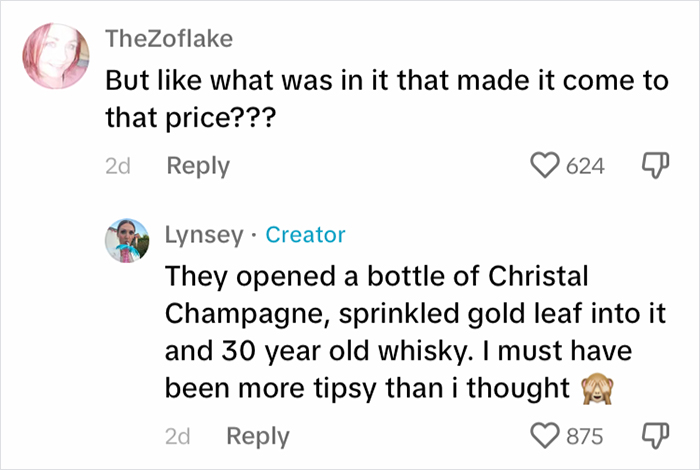The height and width of the screenshot is (470, 700).
Task: Reply to TheZoflake's comment
Action: click(x=198, y=166)
